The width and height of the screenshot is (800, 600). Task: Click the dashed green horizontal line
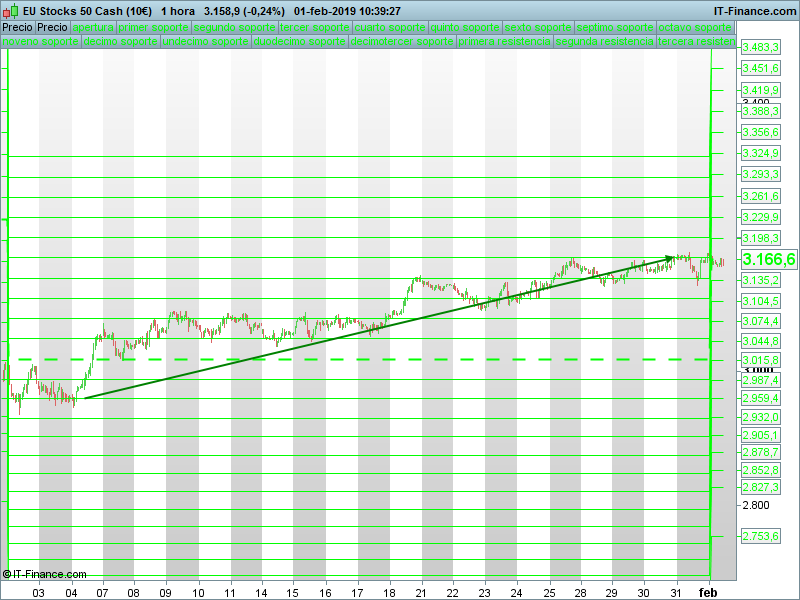point(300,359)
